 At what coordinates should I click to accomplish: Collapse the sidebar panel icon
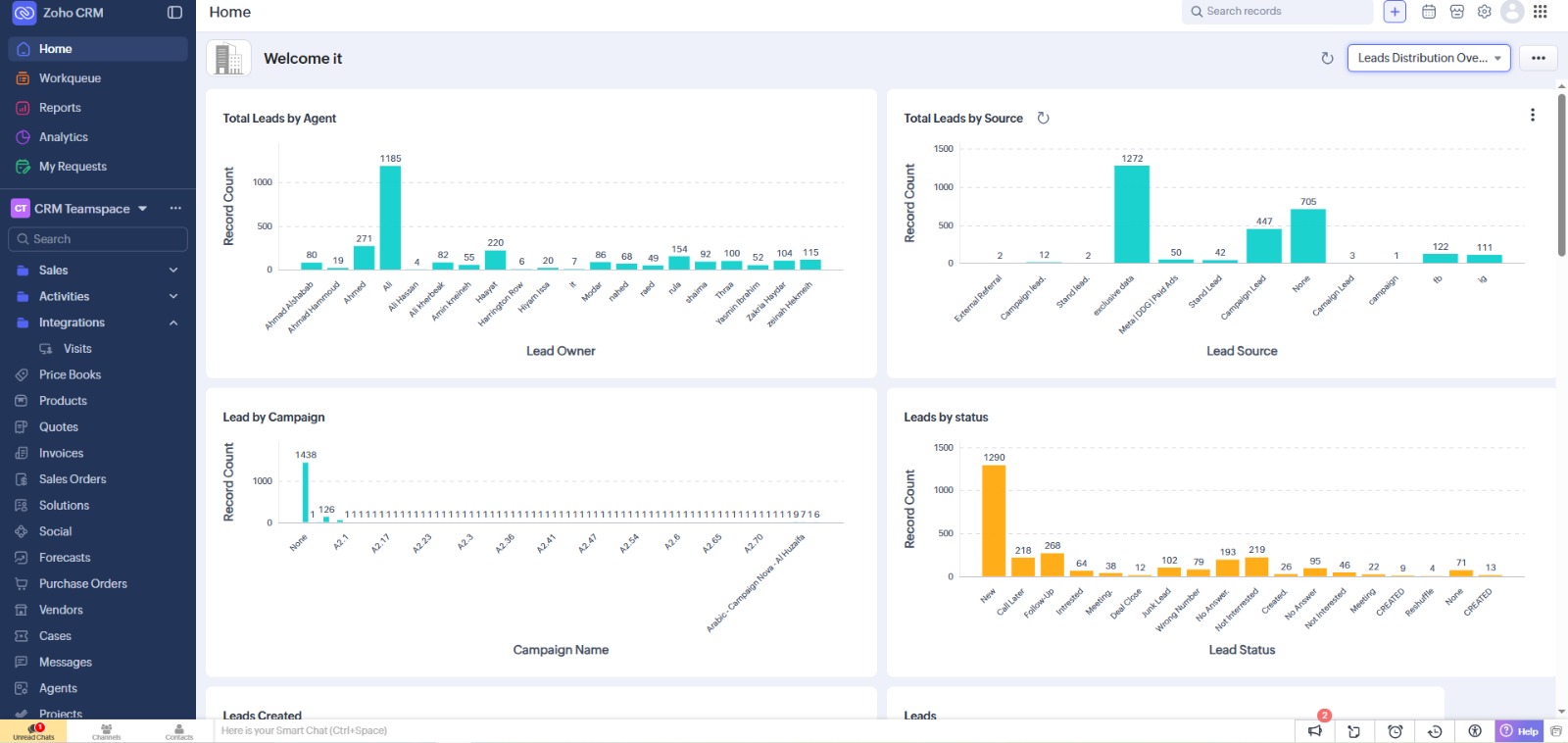click(x=174, y=13)
